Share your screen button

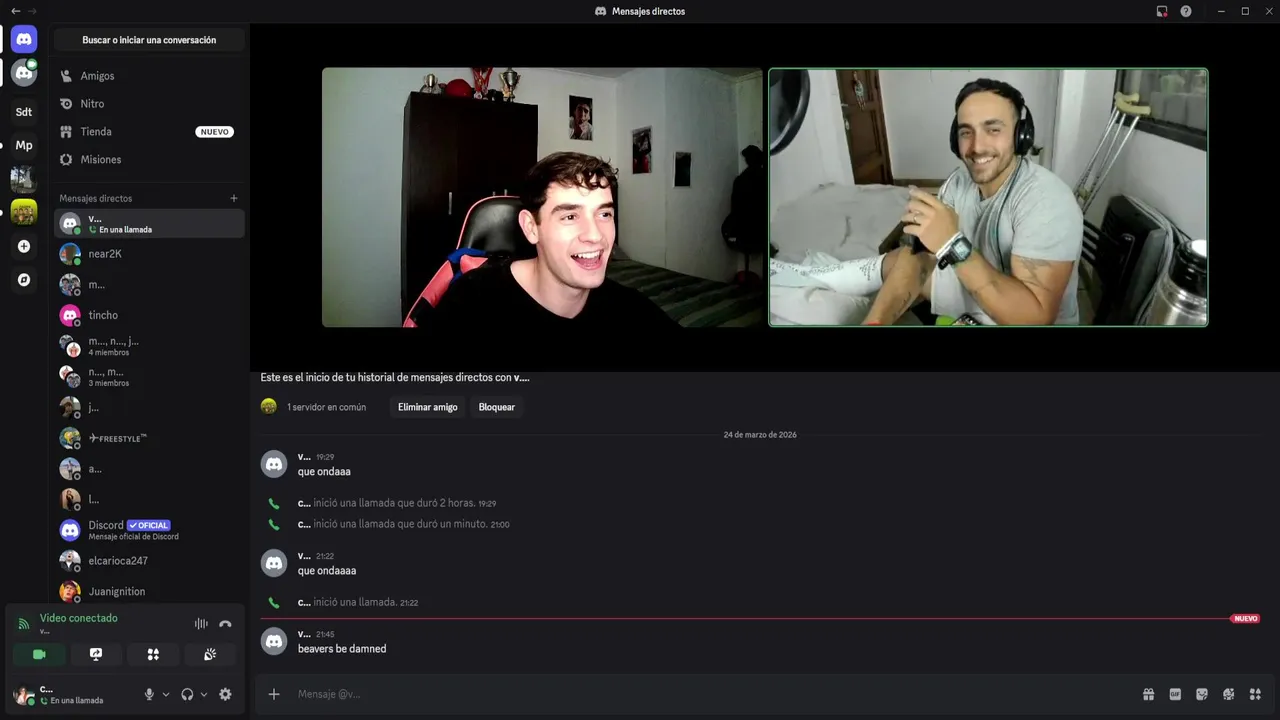[x=96, y=654]
